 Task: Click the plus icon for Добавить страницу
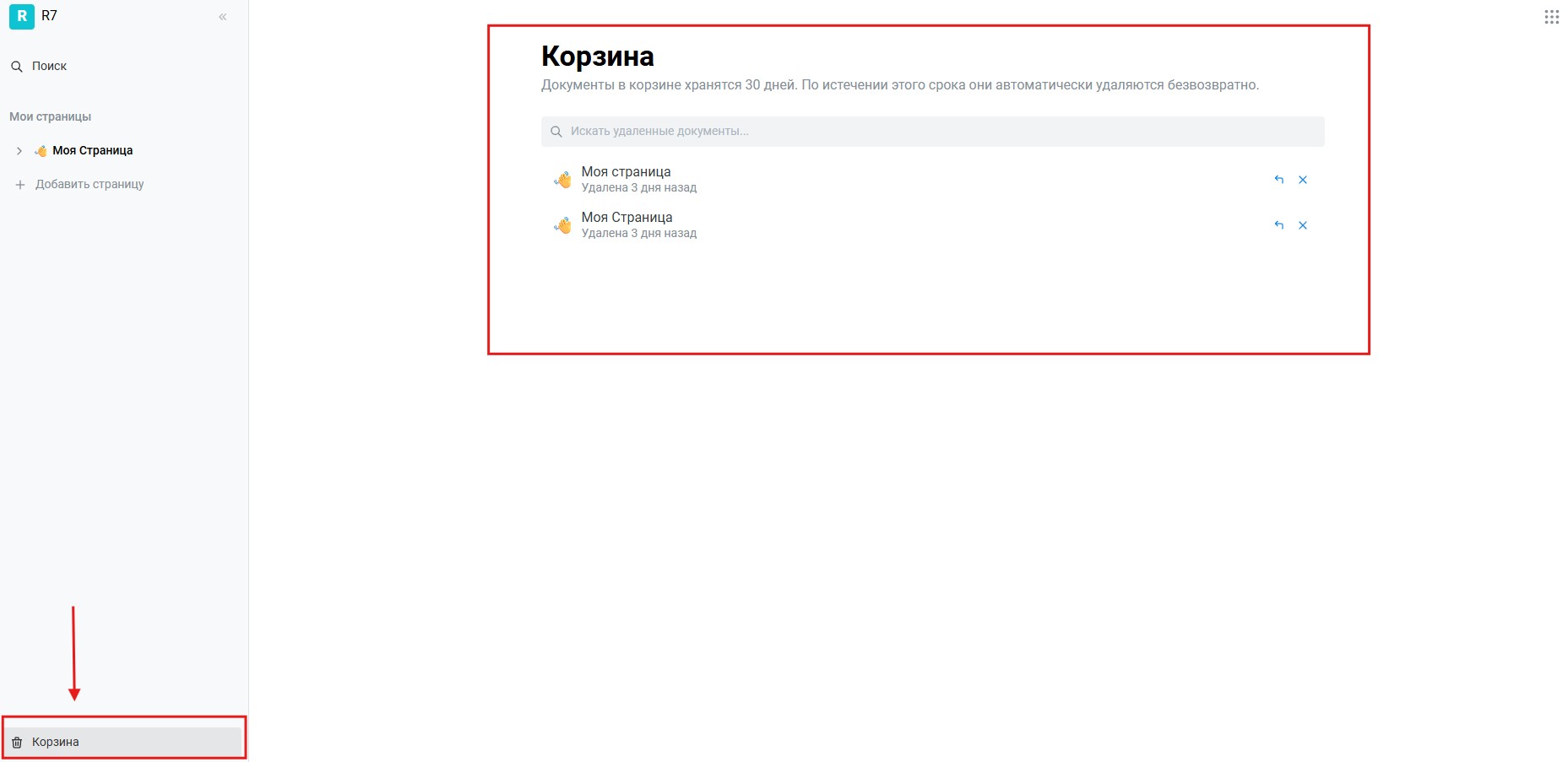pos(20,184)
